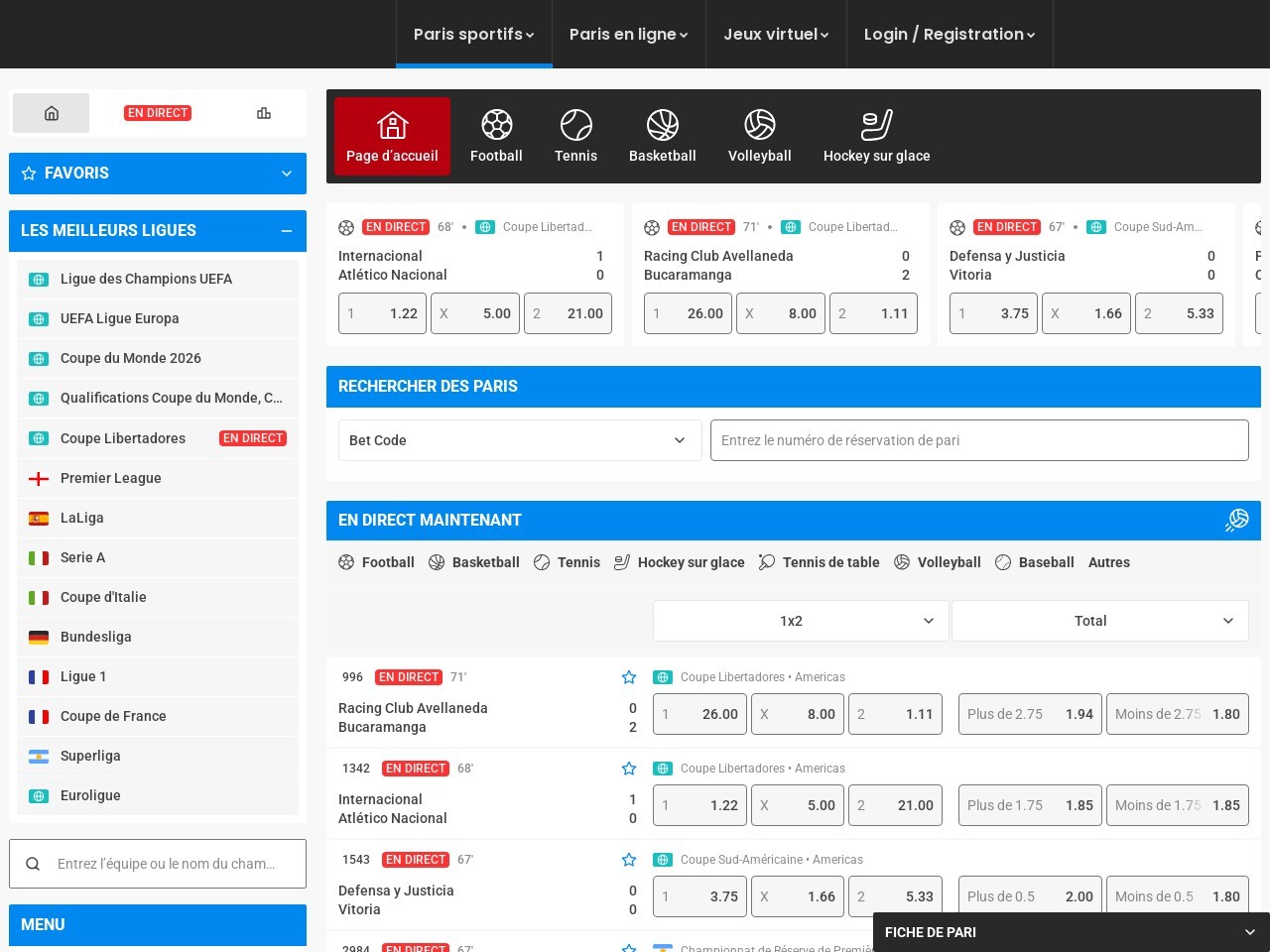Bet 21.00 on Atlético Nacional in live list
Image resolution: width=1270 pixels, height=952 pixels.
(895, 805)
